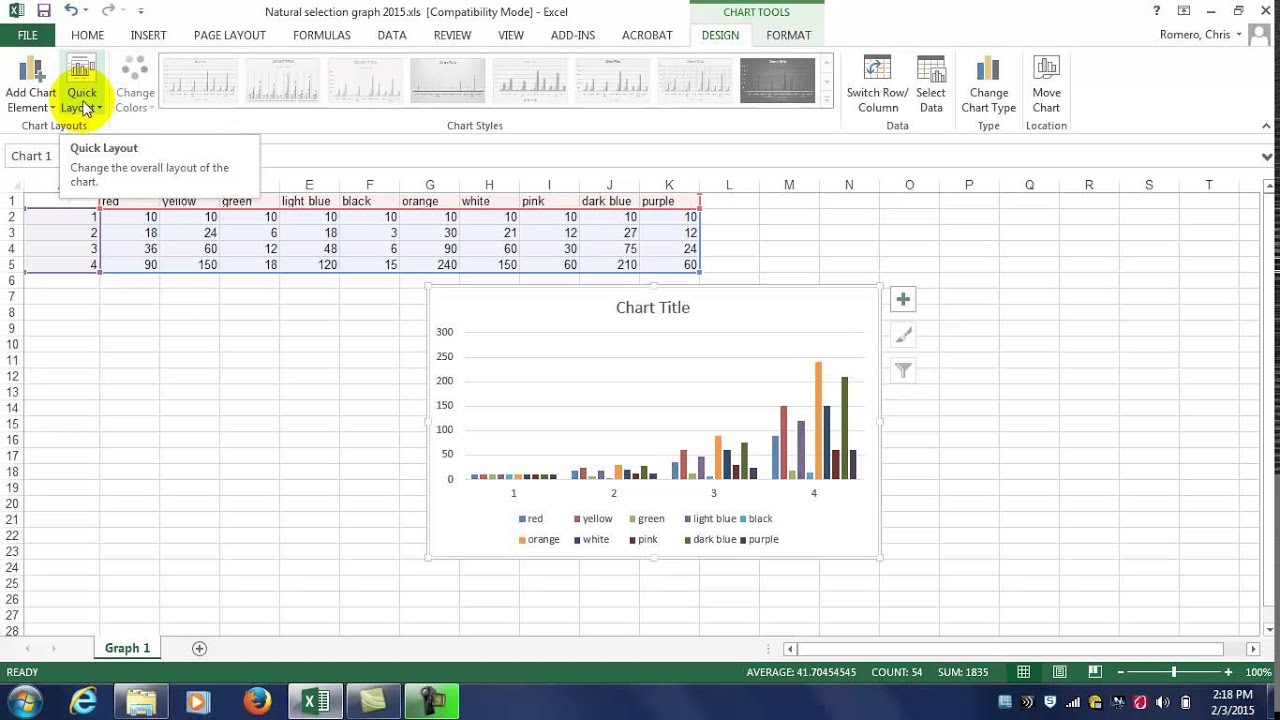This screenshot has width=1280, height=720.
Task: Switch to Page Break Preview in status bar
Action: pyautogui.click(x=1095, y=672)
